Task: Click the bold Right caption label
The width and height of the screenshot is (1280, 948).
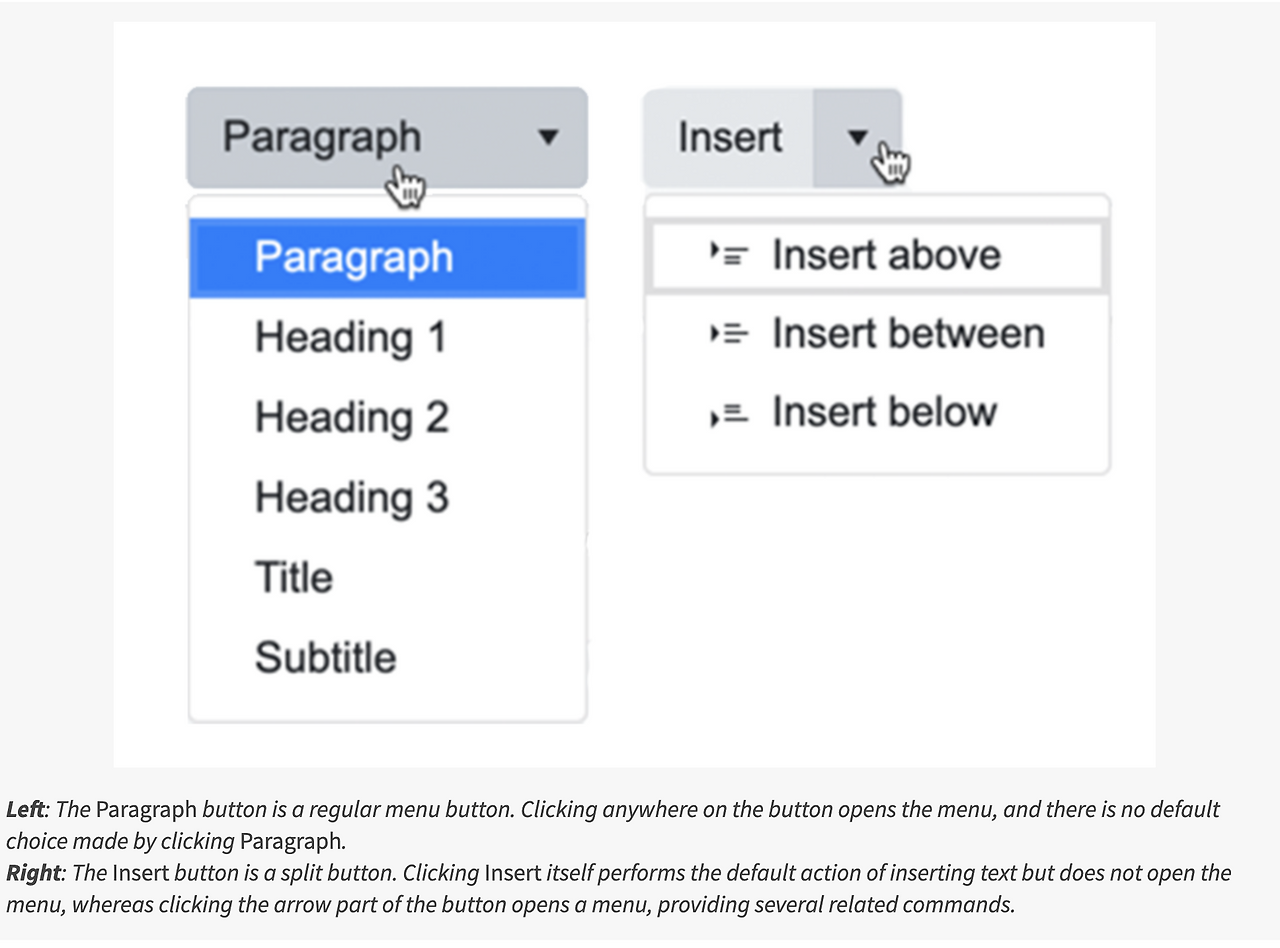Action: pos(33,873)
